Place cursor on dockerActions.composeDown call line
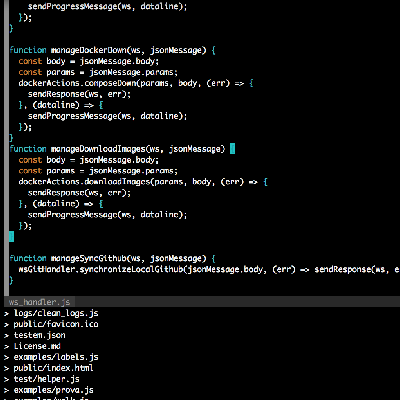This screenshot has height=400, width=400. tap(136, 83)
